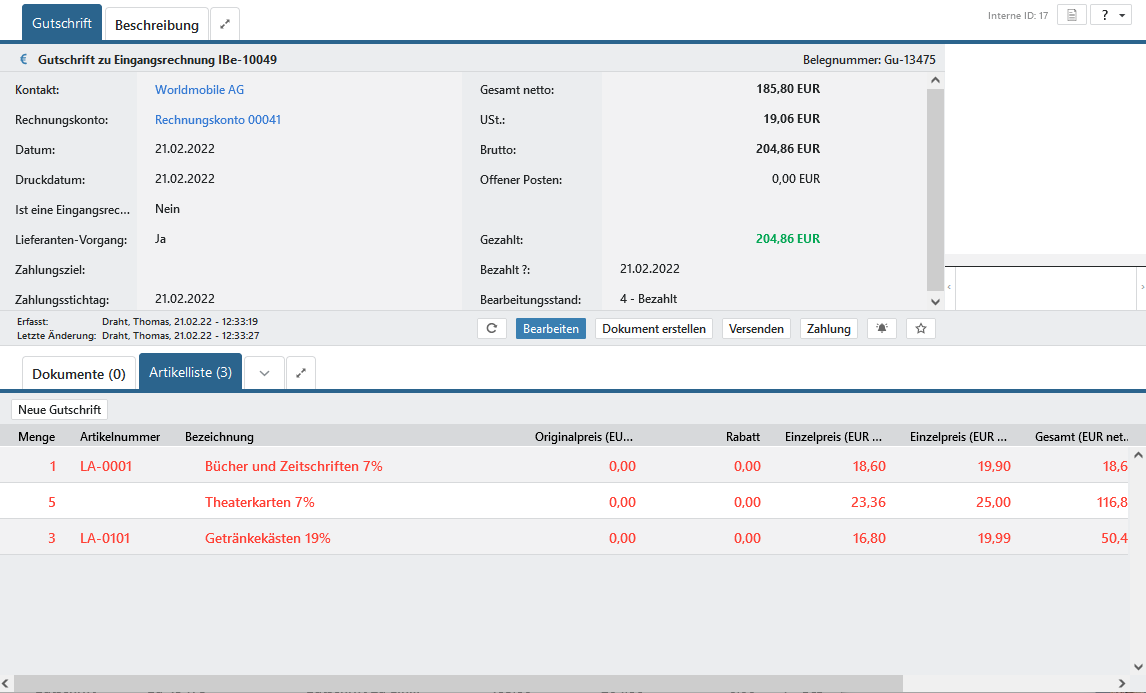Open the help question mark dropdown

pyautogui.click(x=1110, y=15)
